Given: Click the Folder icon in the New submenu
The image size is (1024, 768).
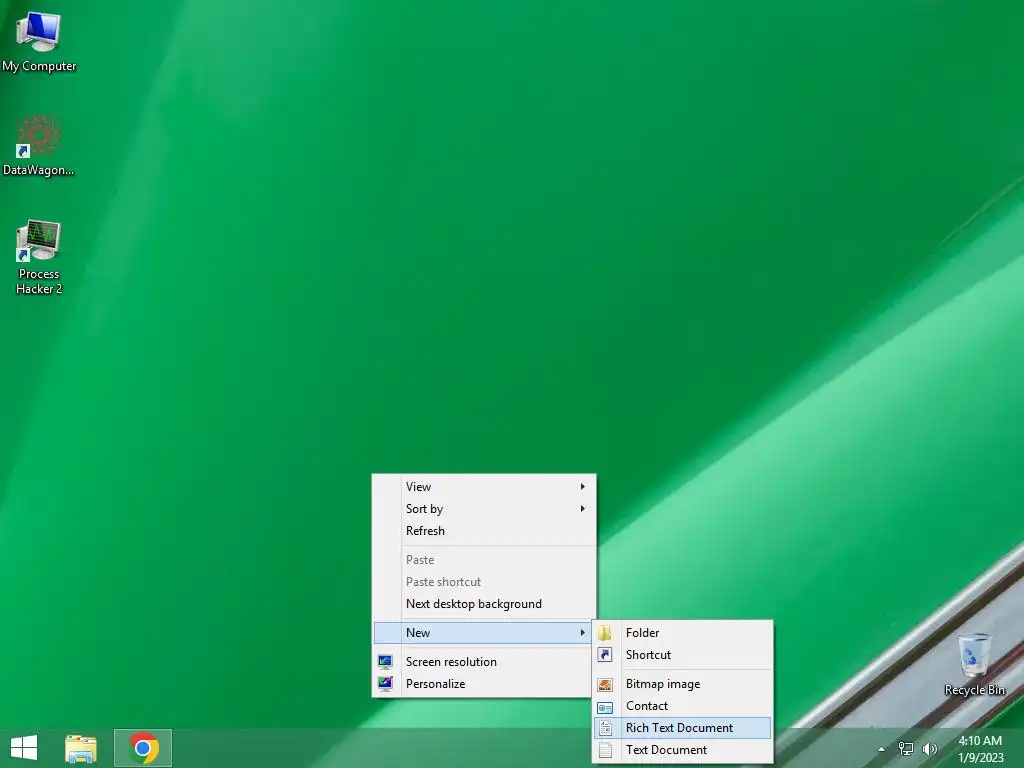Looking at the screenshot, I should point(605,633).
